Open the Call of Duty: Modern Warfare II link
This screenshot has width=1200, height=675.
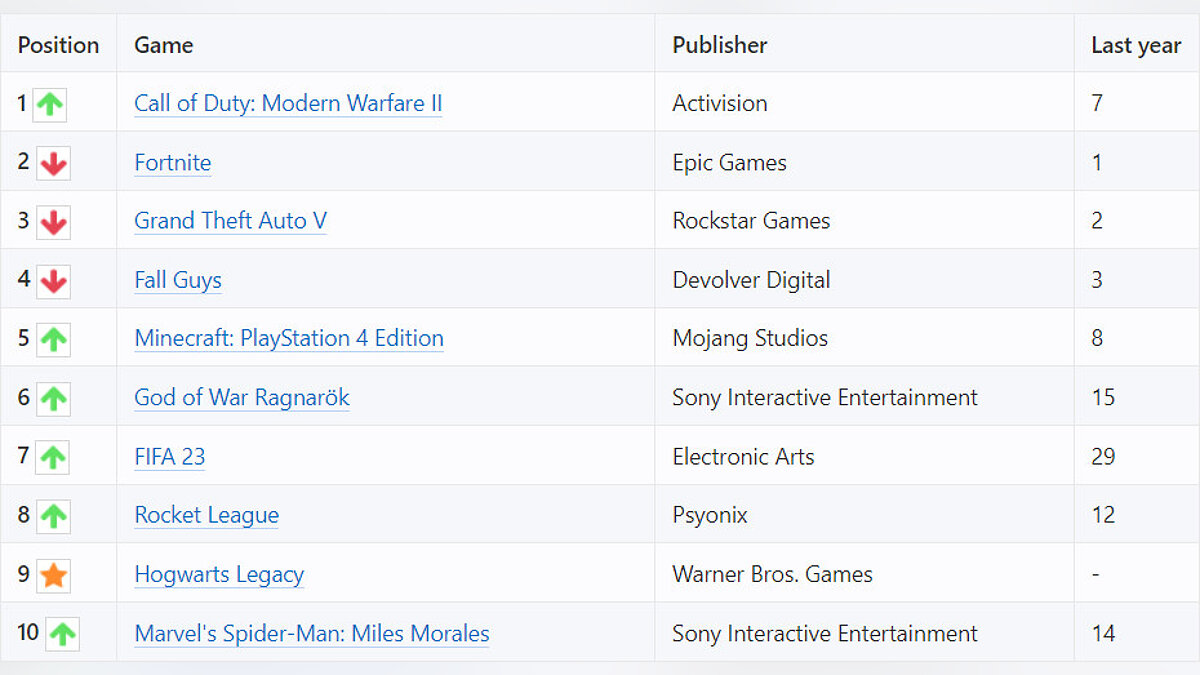pos(288,103)
